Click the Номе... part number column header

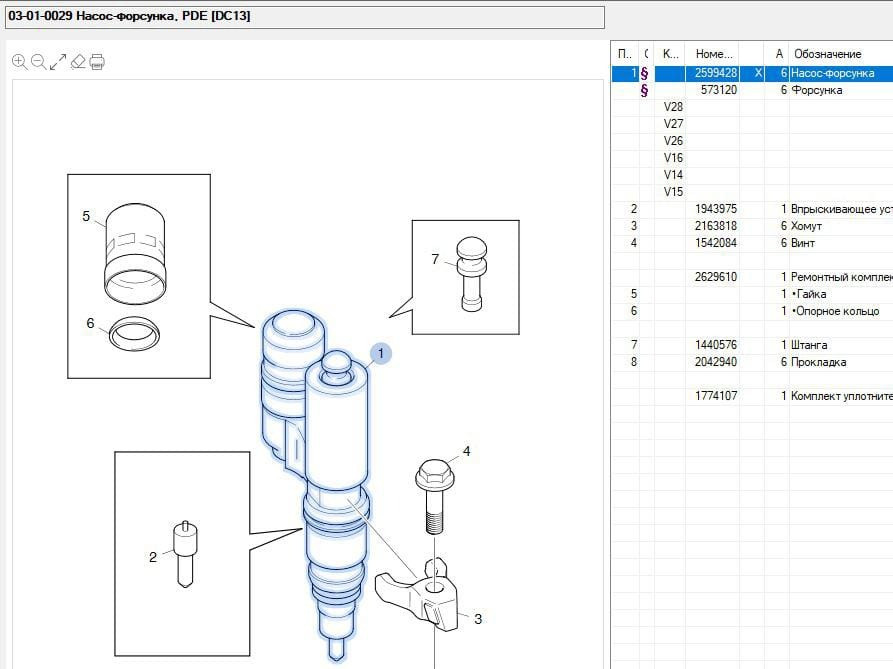715,54
